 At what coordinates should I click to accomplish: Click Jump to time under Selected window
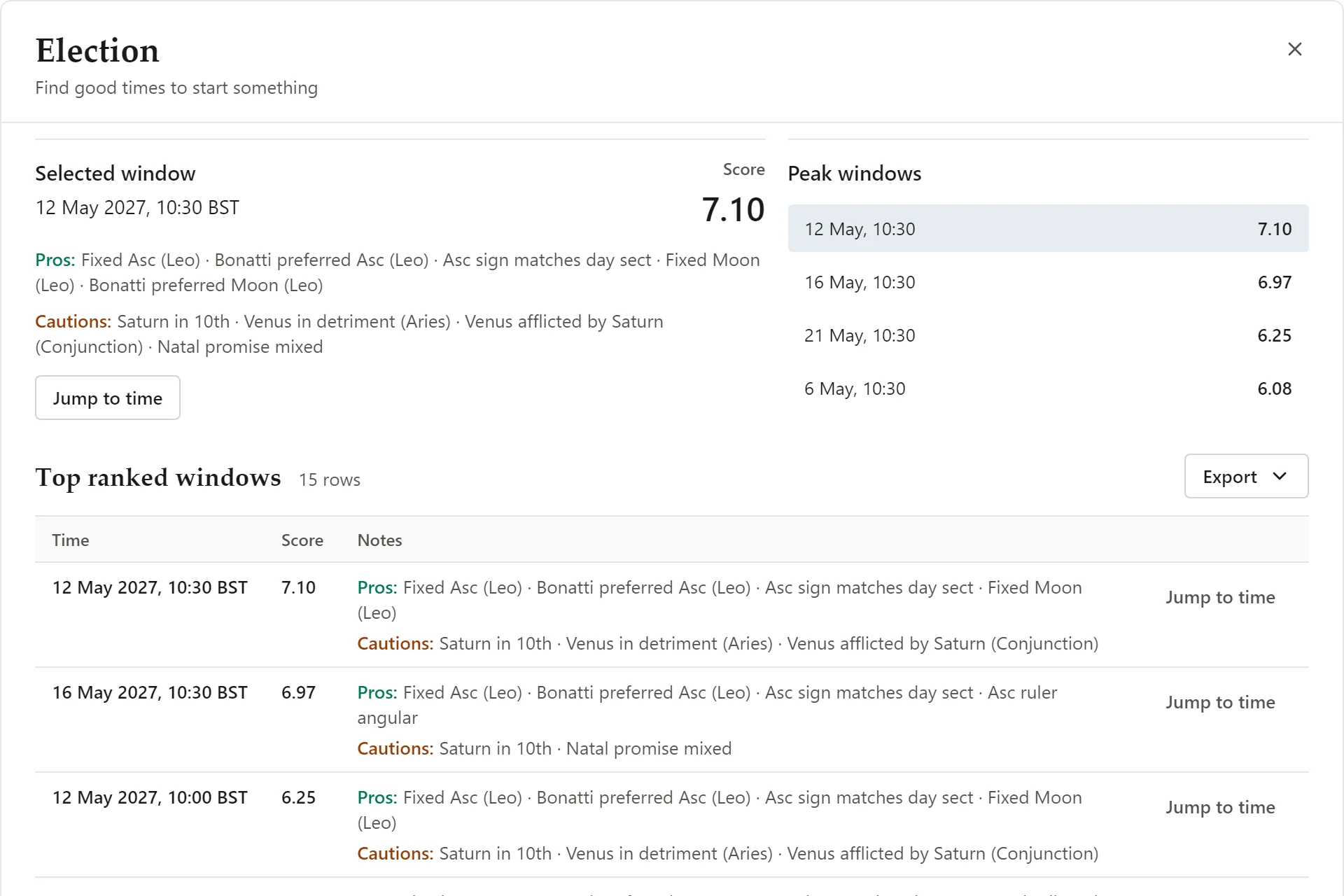click(108, 398)
